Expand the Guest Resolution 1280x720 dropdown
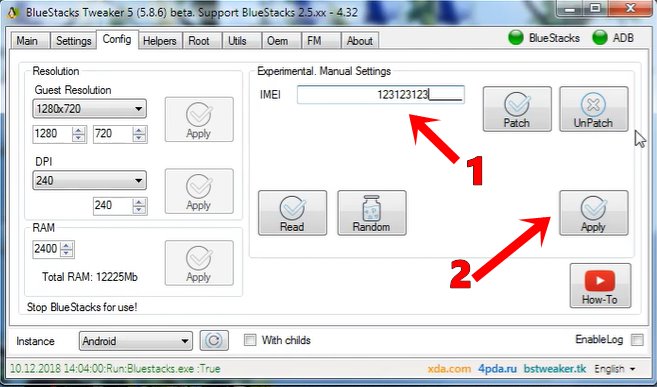Viewport: 657px width, 387px height. click(89, 109)
